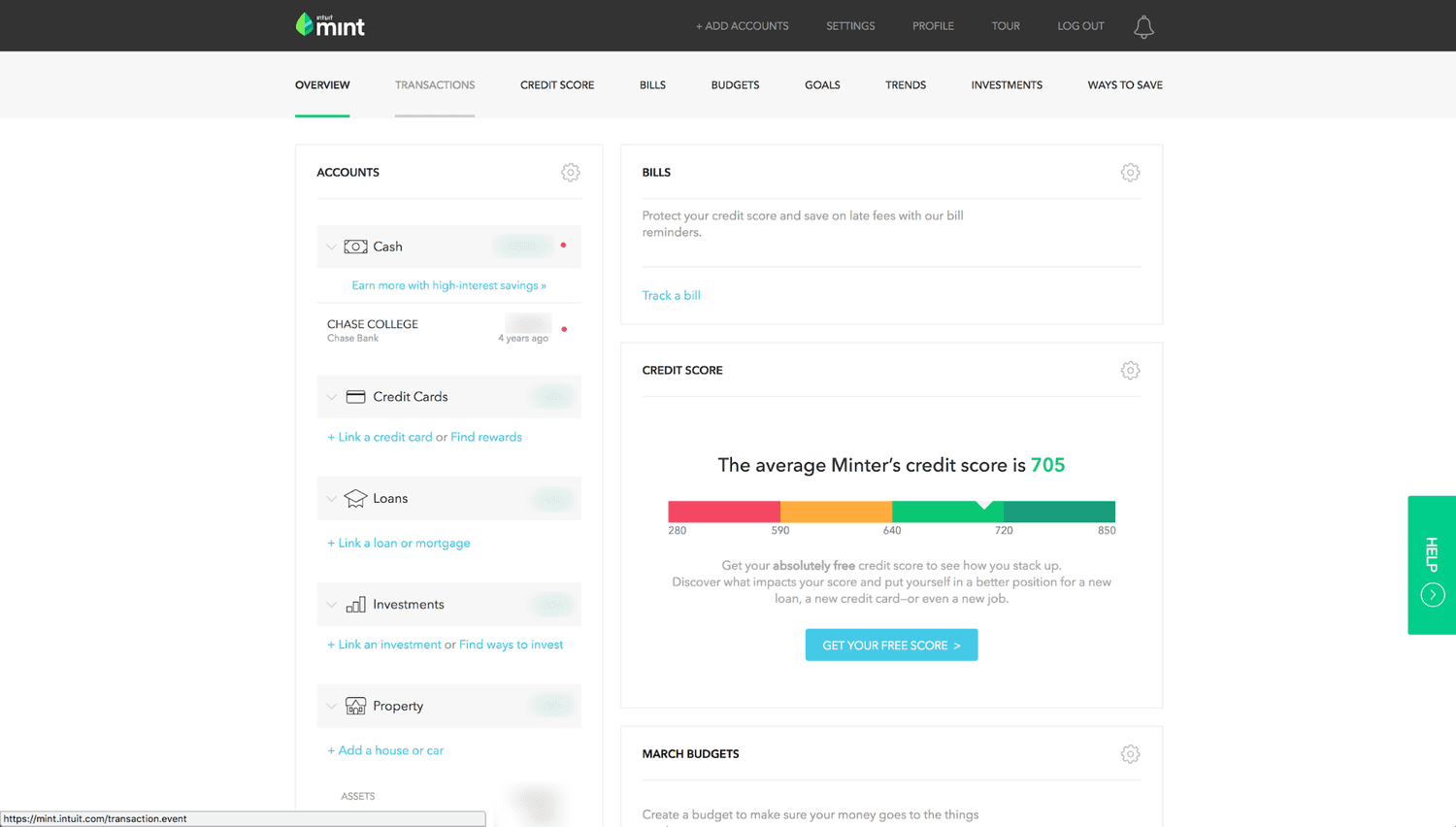Start the Tour from top bar

[1006, 26]
